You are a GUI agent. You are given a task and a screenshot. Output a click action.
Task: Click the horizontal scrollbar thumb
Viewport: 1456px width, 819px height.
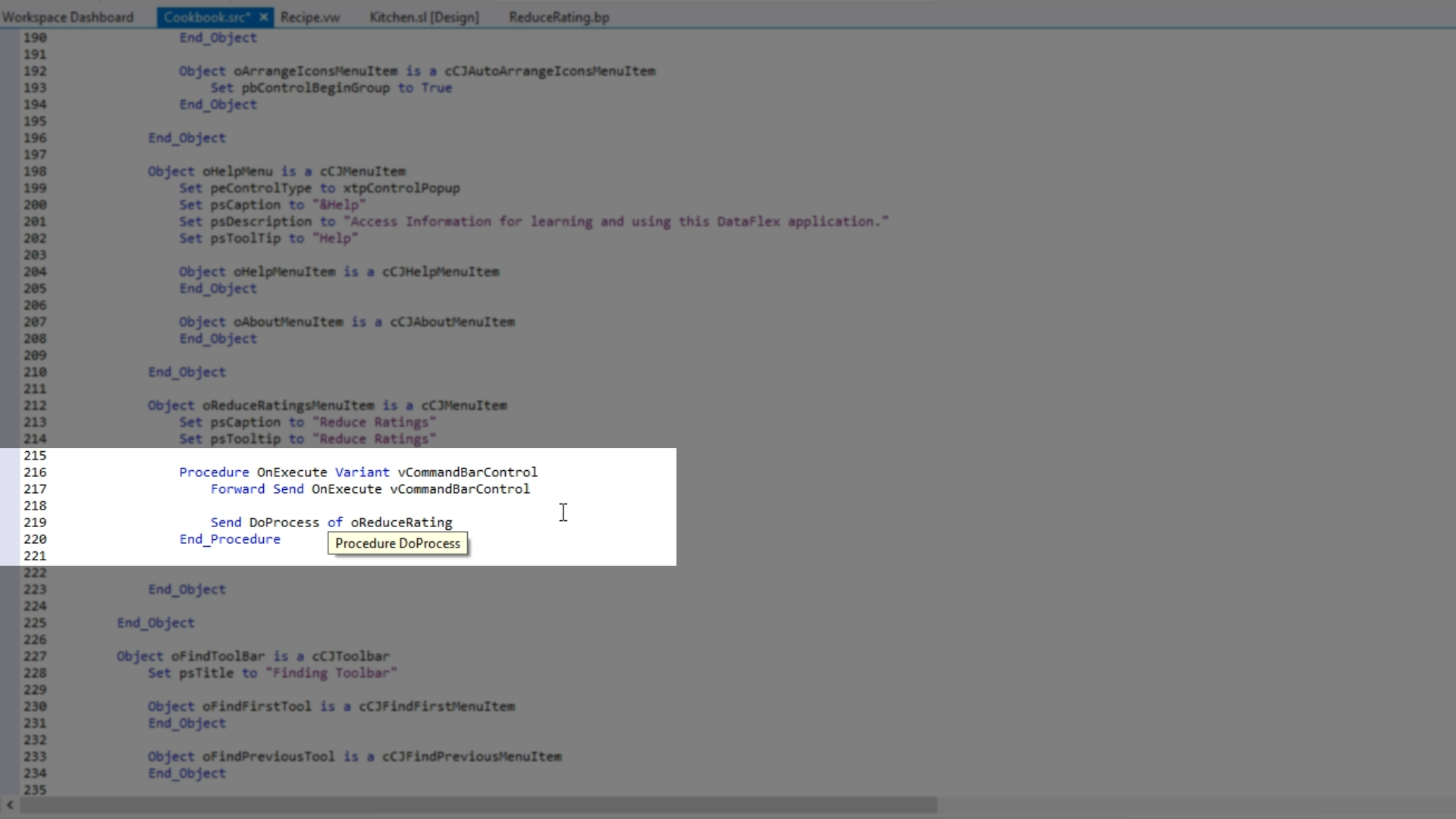click(x=478, y=805)
